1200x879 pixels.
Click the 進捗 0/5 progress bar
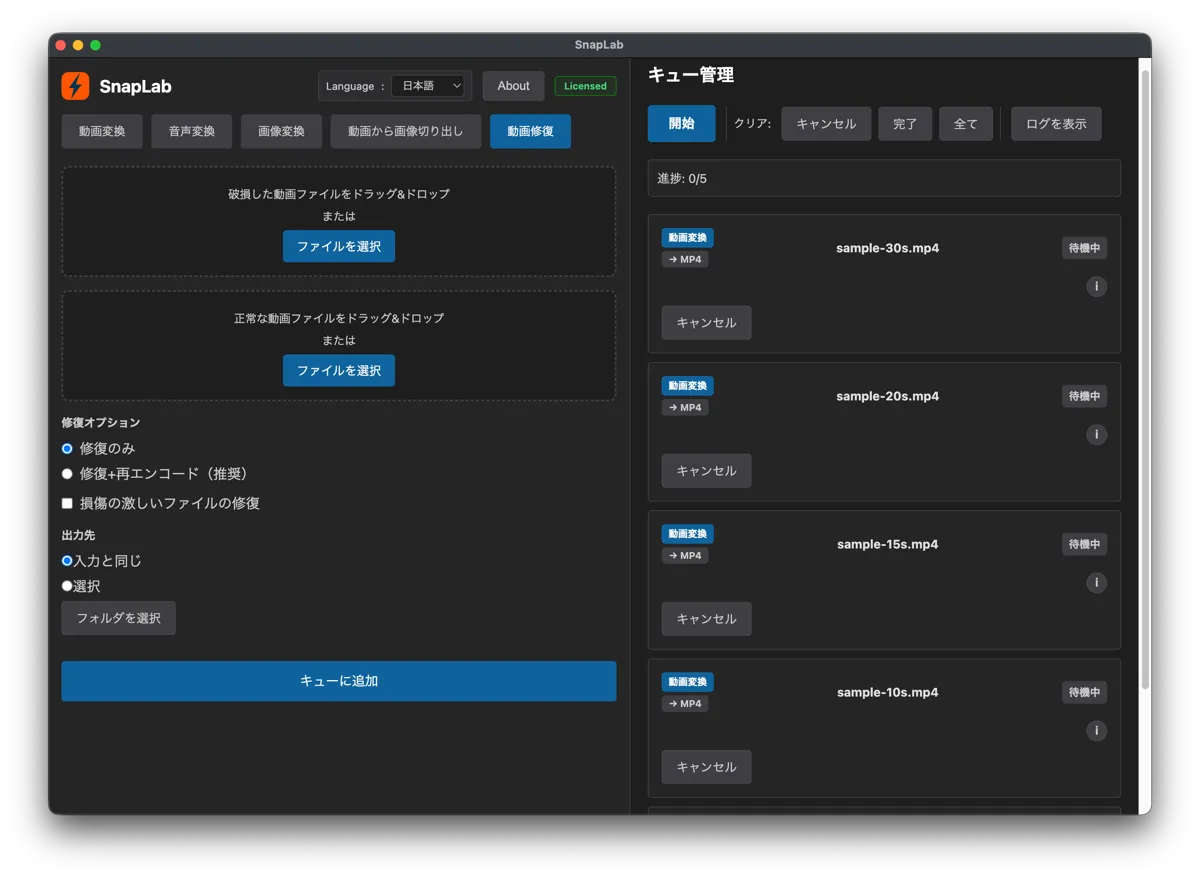click(x=884, y=177)
